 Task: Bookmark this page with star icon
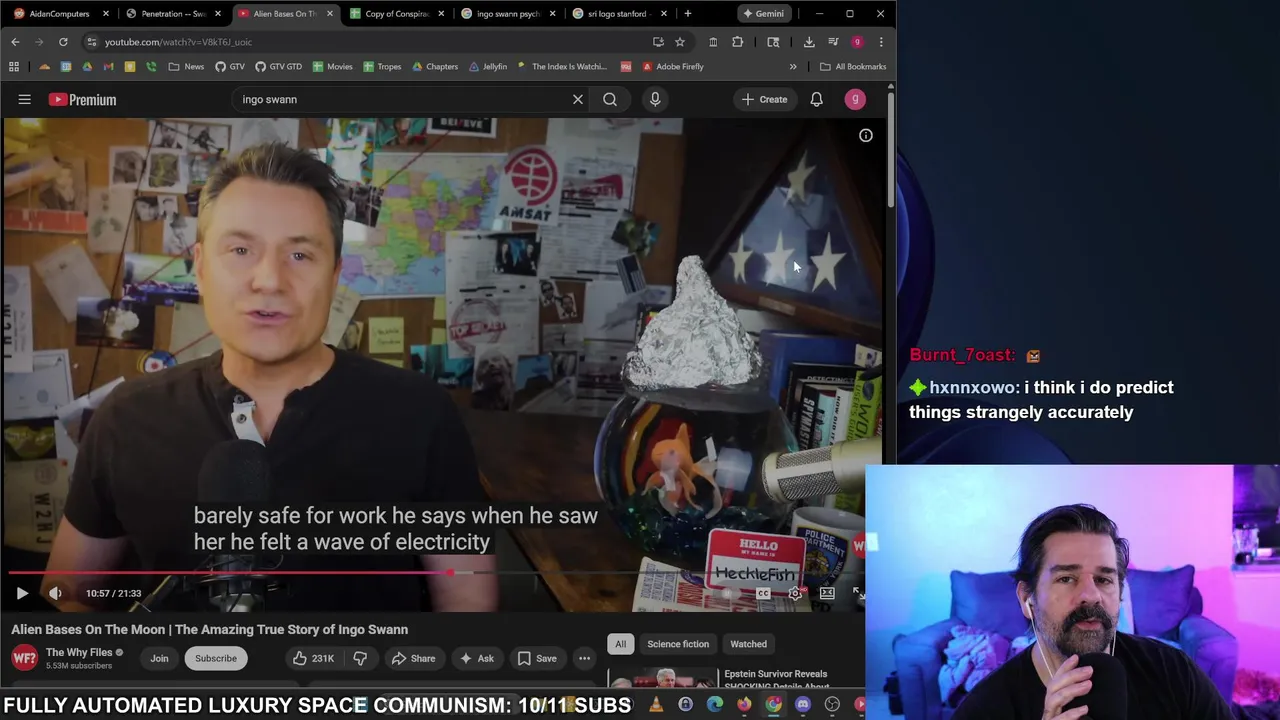point(680,42)
